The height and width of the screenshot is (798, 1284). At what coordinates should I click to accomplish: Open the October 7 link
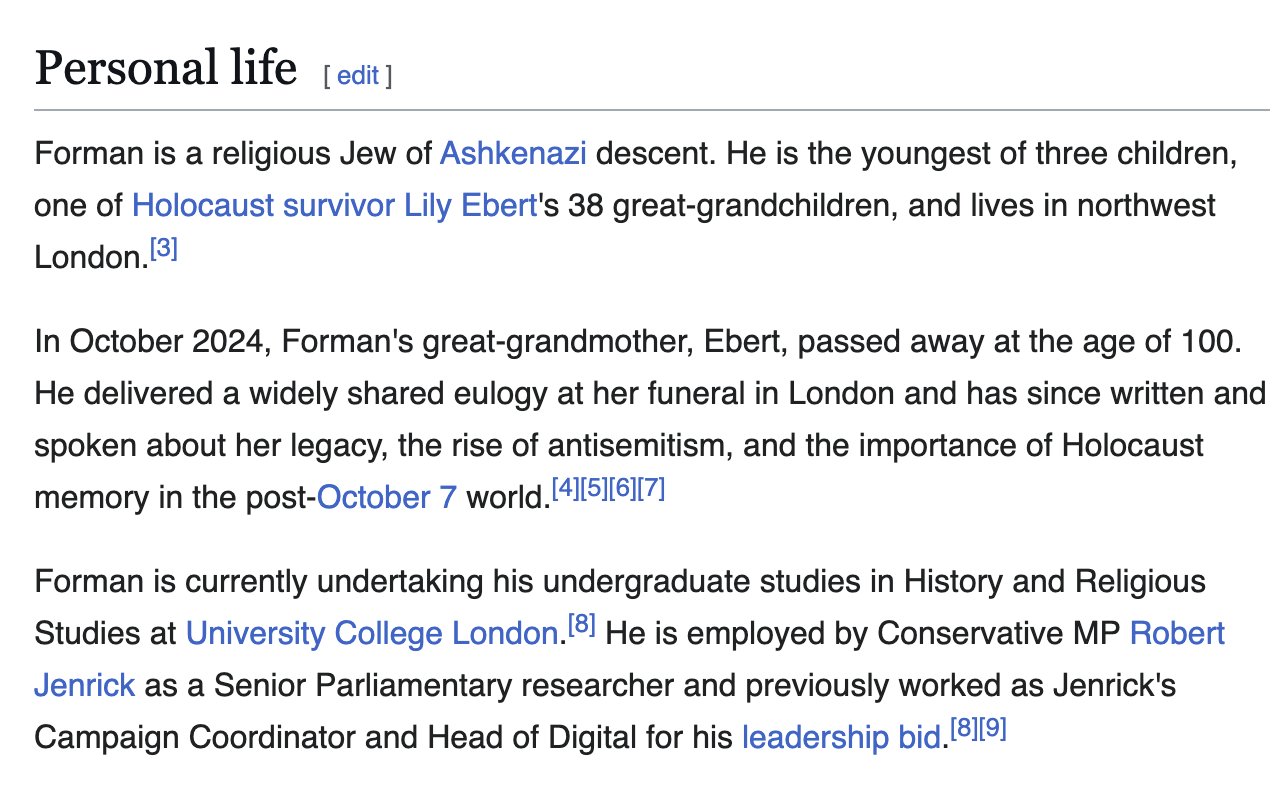coord(387,497)
